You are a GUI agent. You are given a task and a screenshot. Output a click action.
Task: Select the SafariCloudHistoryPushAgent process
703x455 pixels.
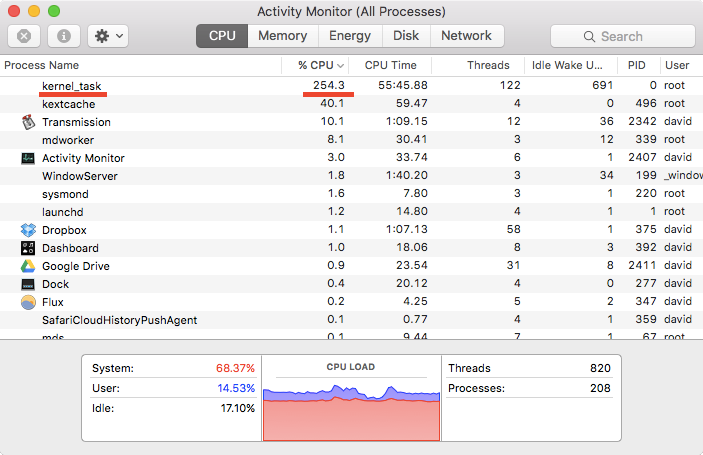[352, 320]
